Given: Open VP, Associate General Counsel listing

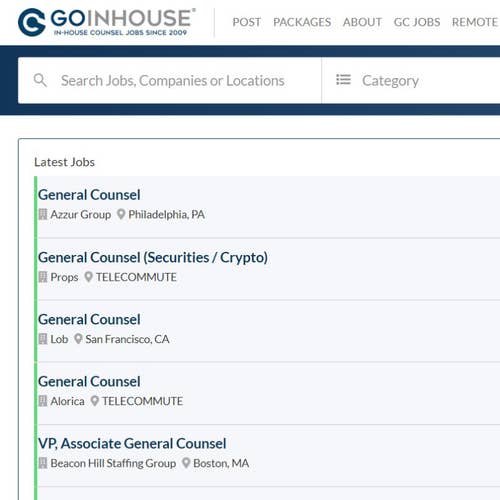Looking at the screenshot, I should click(132, 444).
